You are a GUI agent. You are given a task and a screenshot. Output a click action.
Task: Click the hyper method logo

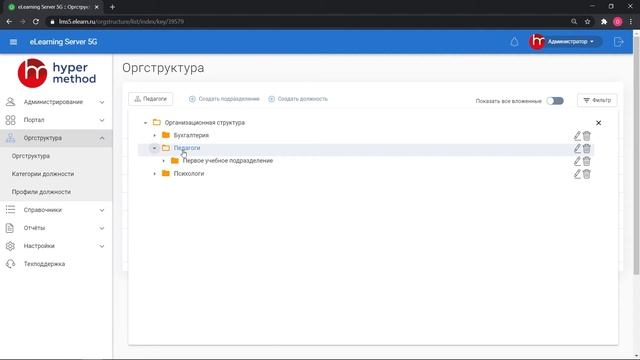[x=57, y=73]
